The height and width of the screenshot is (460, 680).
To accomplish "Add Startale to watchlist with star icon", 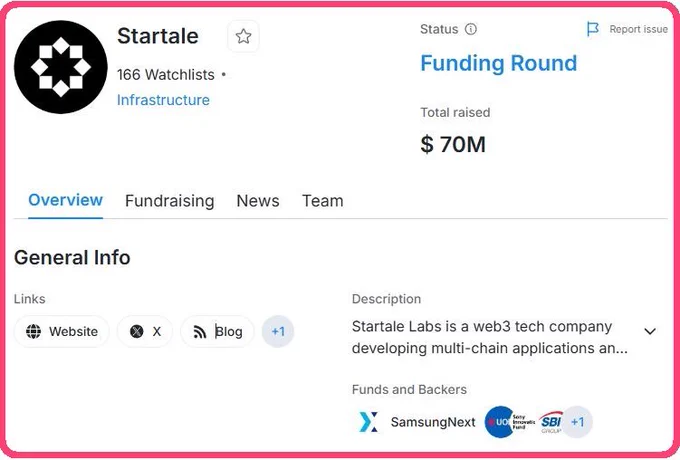I will pos(243,36).
